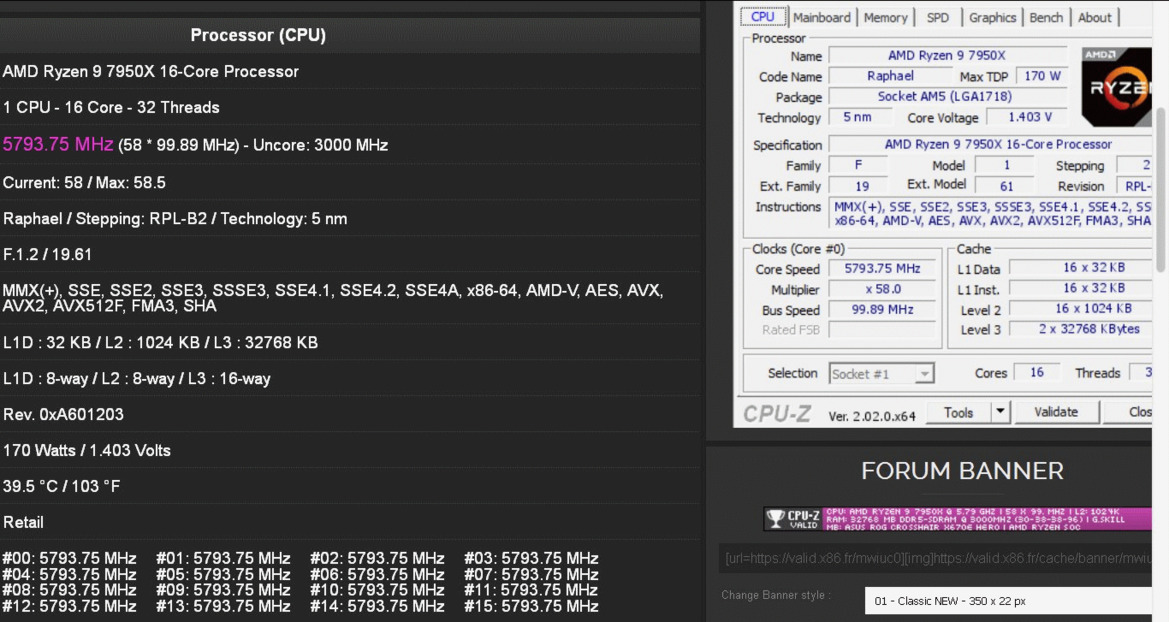Click the #03 core frequency entry
The width and height of the screenshot is (1169, 622).
(x=531, y=558)
